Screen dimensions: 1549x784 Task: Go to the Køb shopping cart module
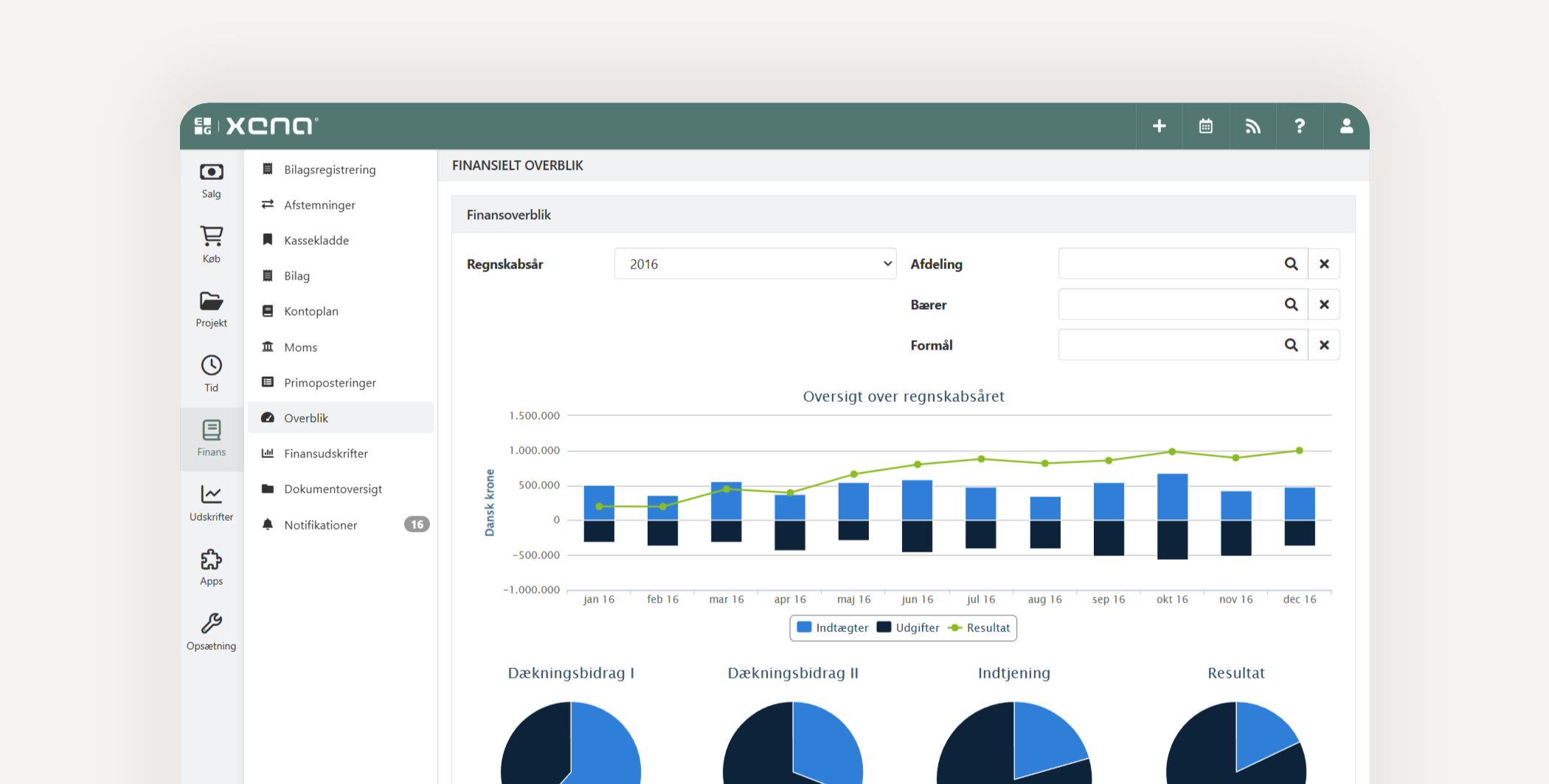click(x=212, y=245)
